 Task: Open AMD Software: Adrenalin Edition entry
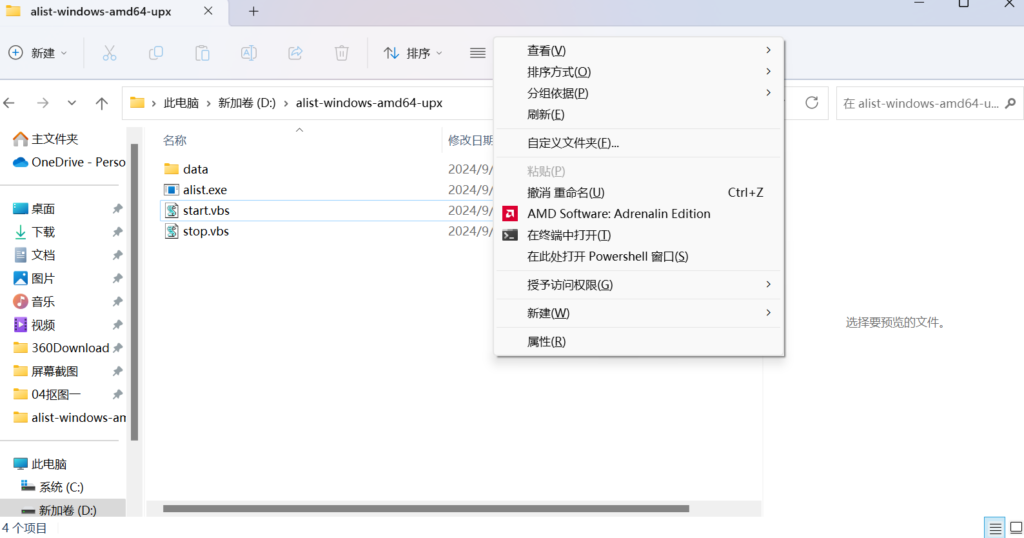pos(639,214)
